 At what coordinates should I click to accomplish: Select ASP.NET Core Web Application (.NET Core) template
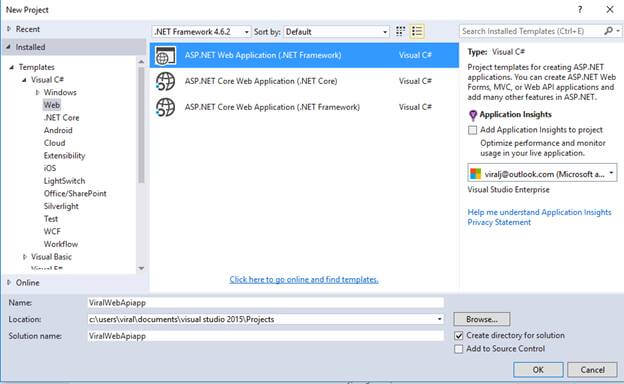[304, 81]
